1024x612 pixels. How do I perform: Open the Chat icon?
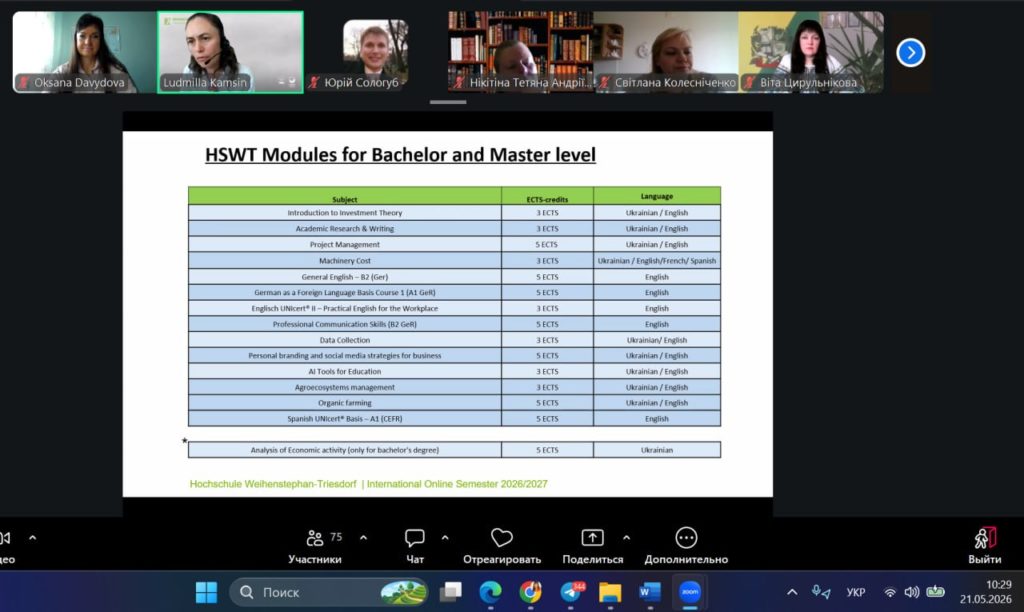click(415, 538)
